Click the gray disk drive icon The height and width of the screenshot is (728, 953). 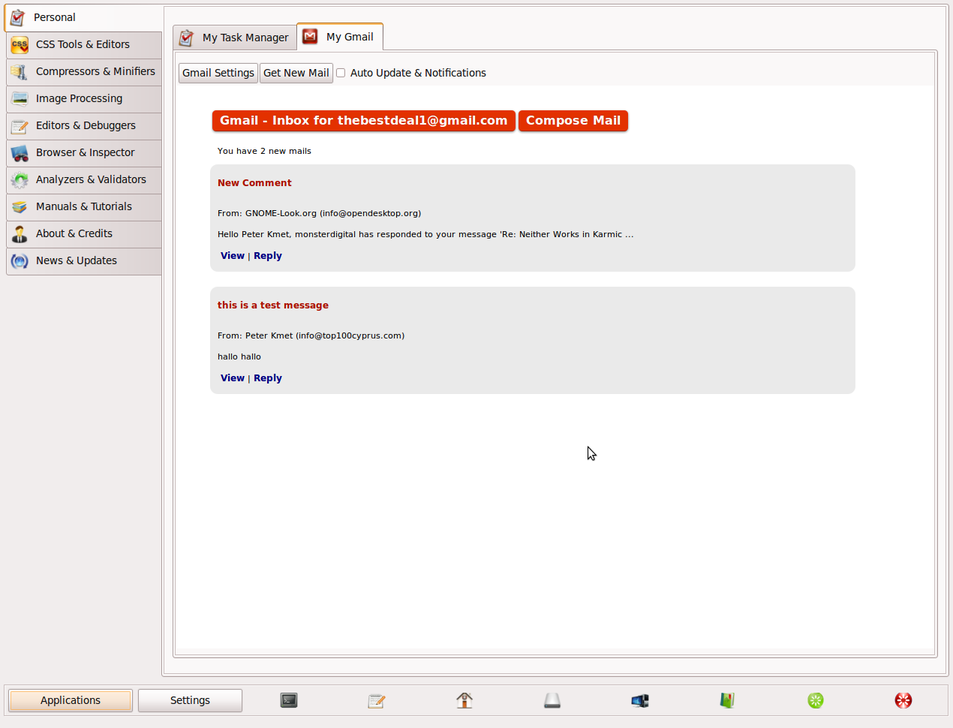(x=552, y=701)
